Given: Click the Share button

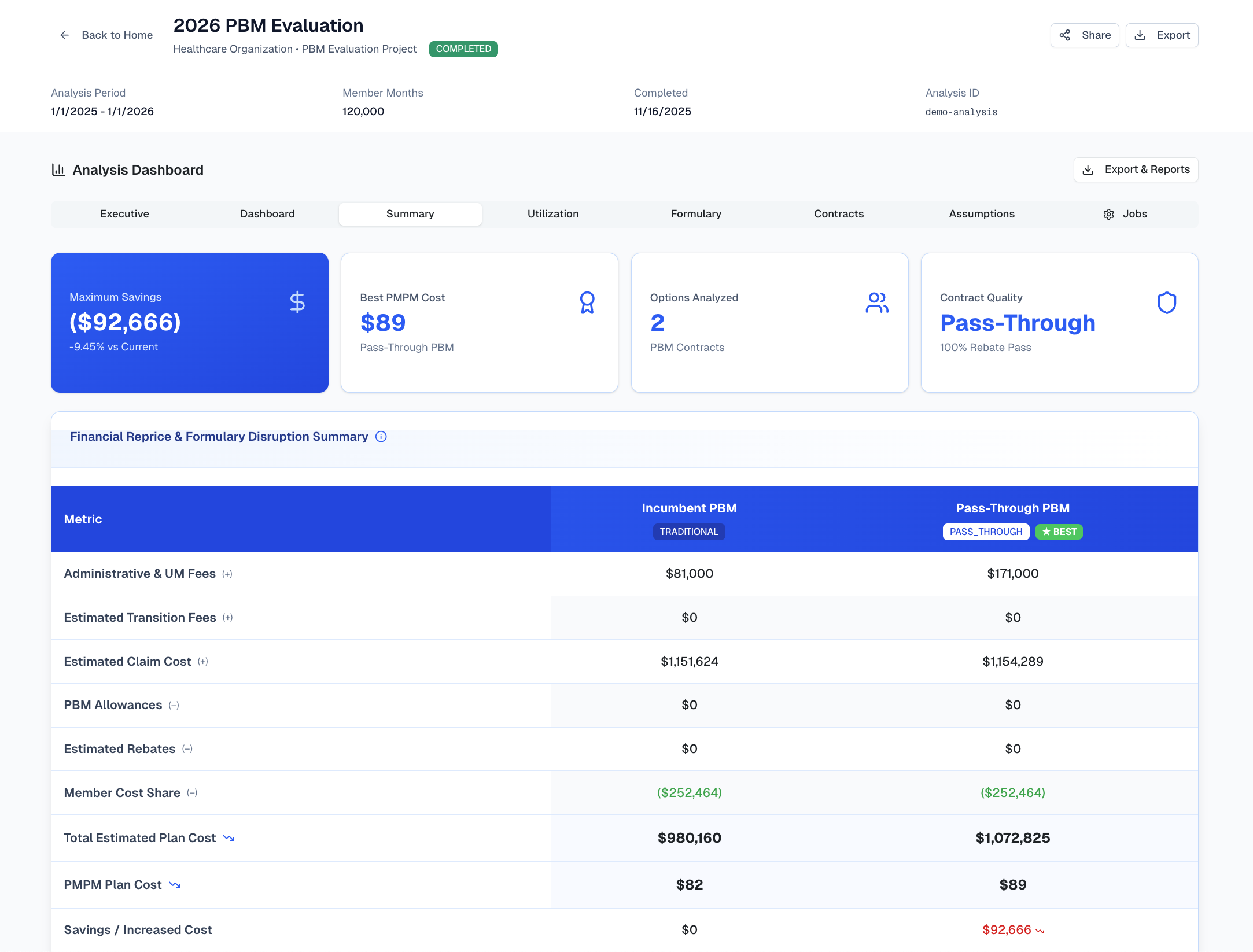Looking at the screenshot, I should coord(1085,35).
